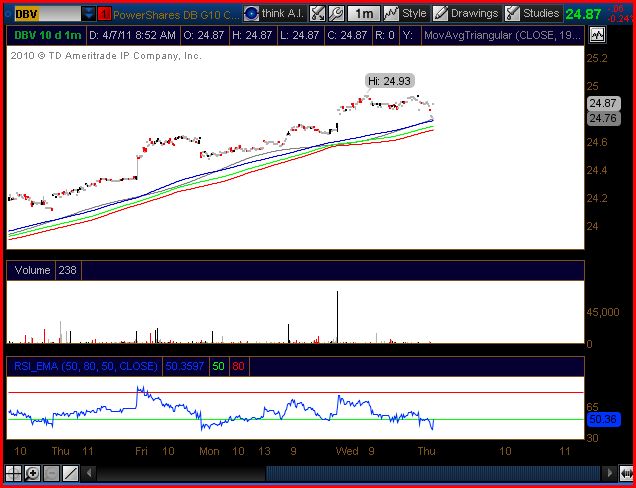Click the Studies flask icon
Screen dimensions: 636x488
point(512,14)
